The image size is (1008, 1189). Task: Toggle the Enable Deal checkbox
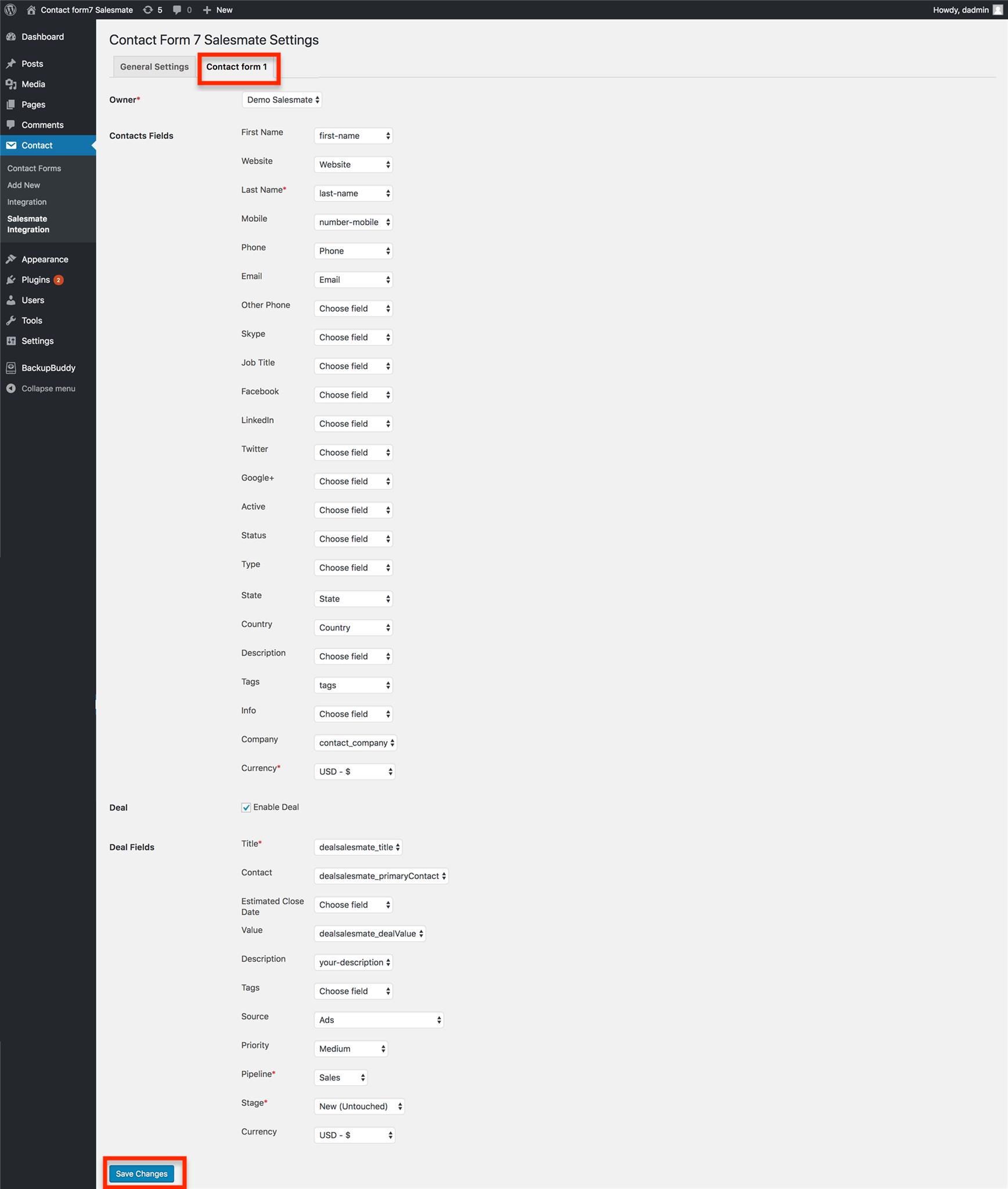[246, 808]
